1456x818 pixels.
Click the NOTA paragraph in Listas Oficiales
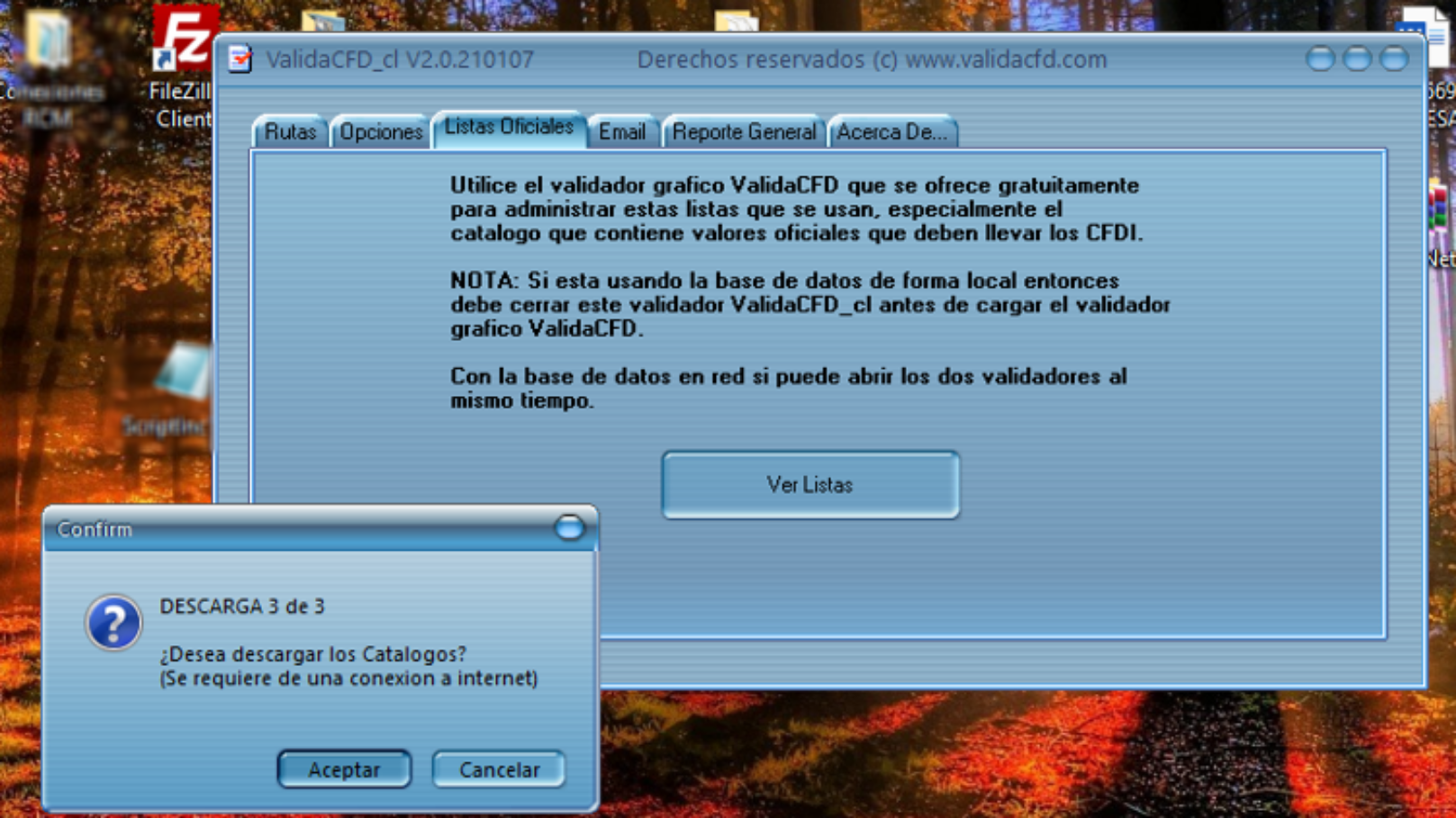(x=810, y=304)
